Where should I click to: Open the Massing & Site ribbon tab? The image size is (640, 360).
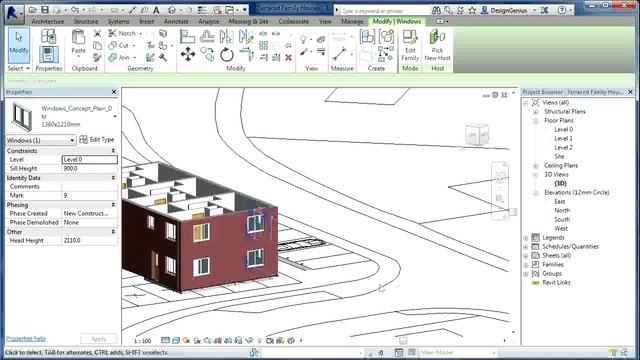(x=249, y=21)
